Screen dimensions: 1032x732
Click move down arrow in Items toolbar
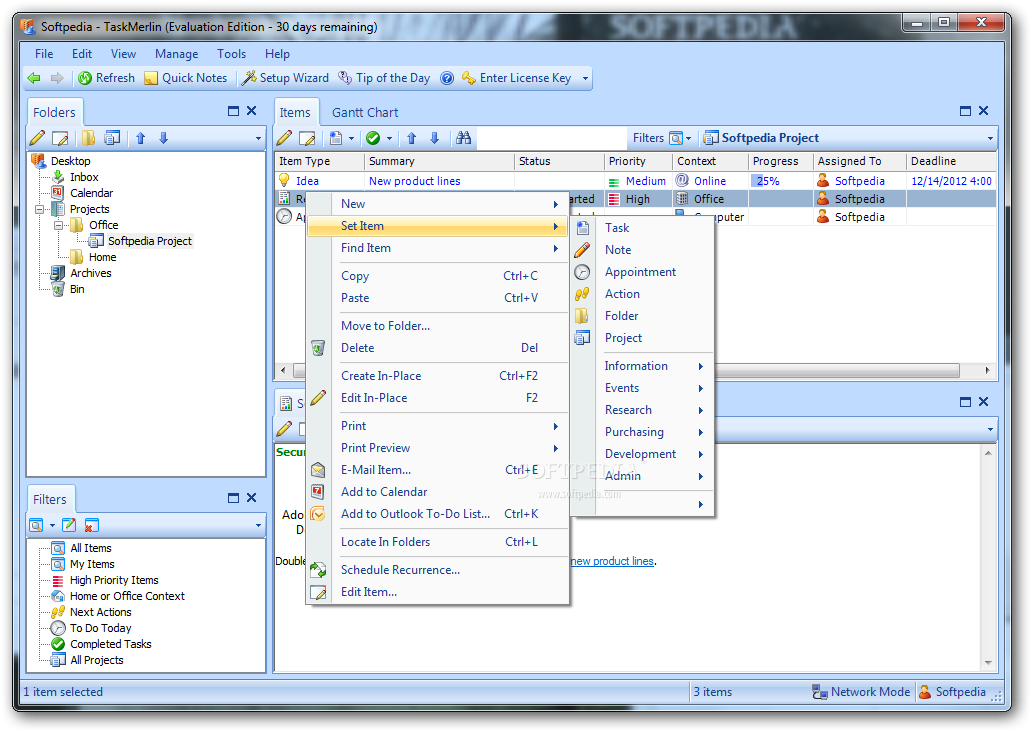click(434, 138)
